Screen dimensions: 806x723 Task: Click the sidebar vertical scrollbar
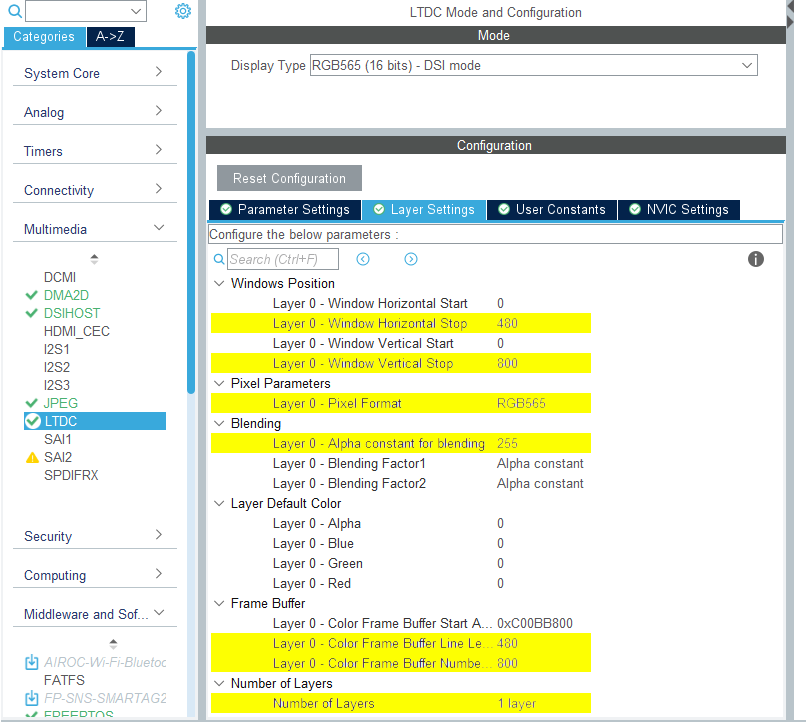(191, 220)
